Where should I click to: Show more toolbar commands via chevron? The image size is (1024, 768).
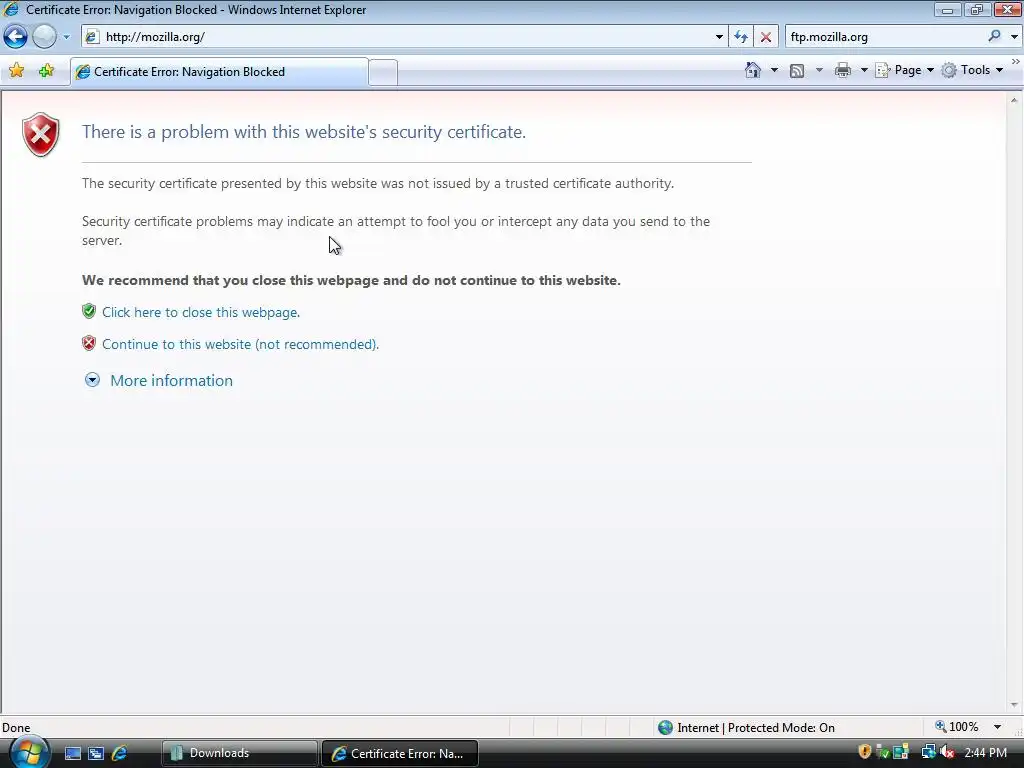pyautogui.click(x=1016, y=61)
